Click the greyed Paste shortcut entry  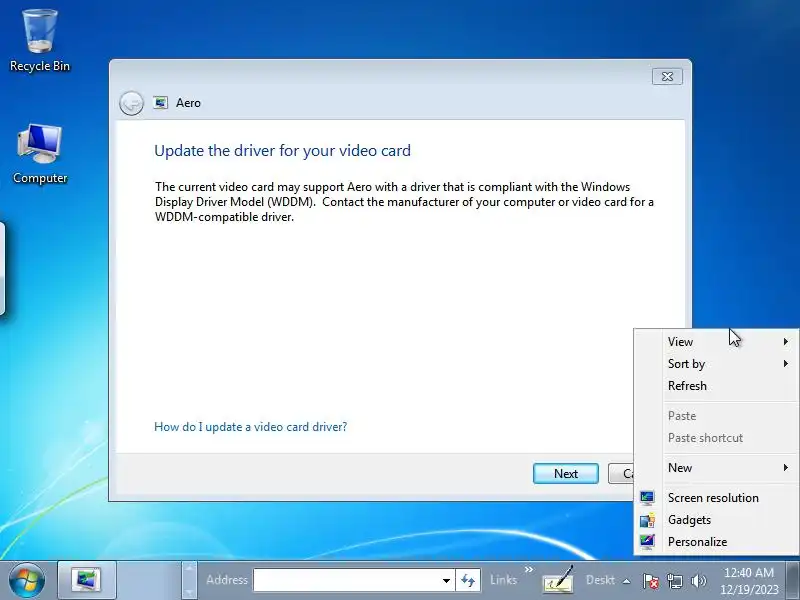tap(716, 438)
